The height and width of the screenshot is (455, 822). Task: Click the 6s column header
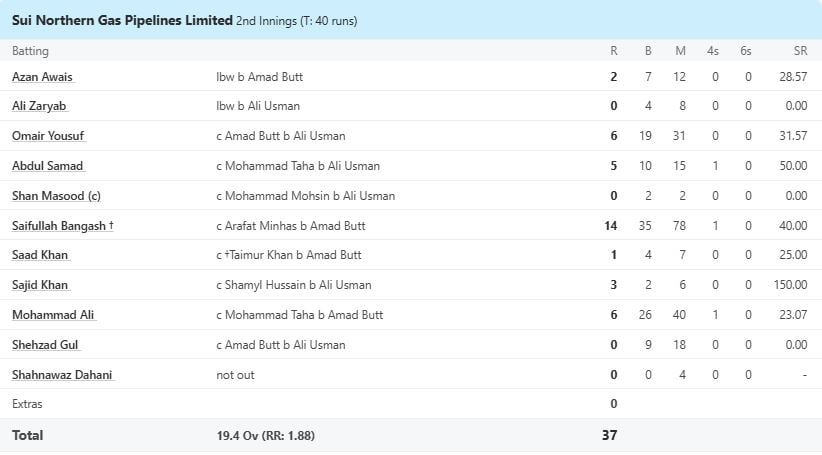[x=746, y=51]
